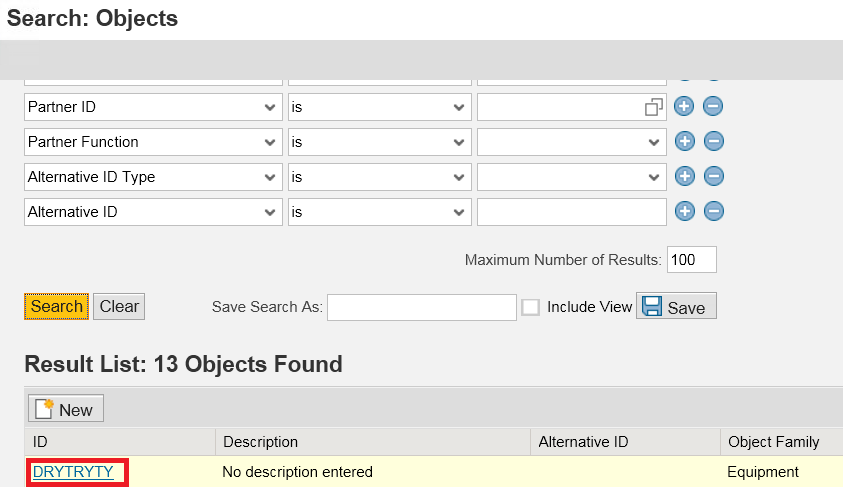Screen dimensions: 843x487
Task: Save the current search
Action: [676, 306]
